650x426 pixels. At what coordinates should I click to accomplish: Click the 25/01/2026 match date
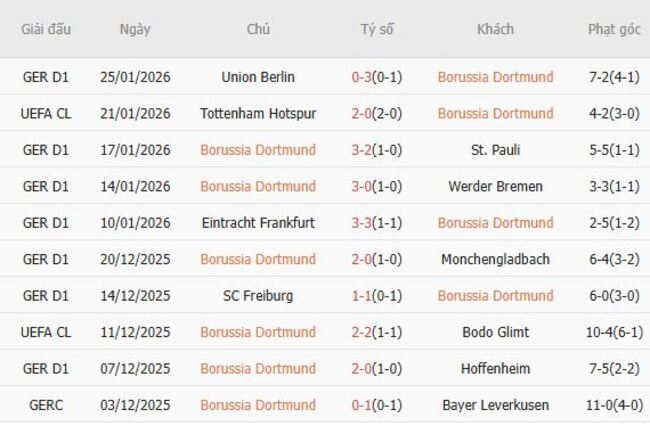click(135, 77)
